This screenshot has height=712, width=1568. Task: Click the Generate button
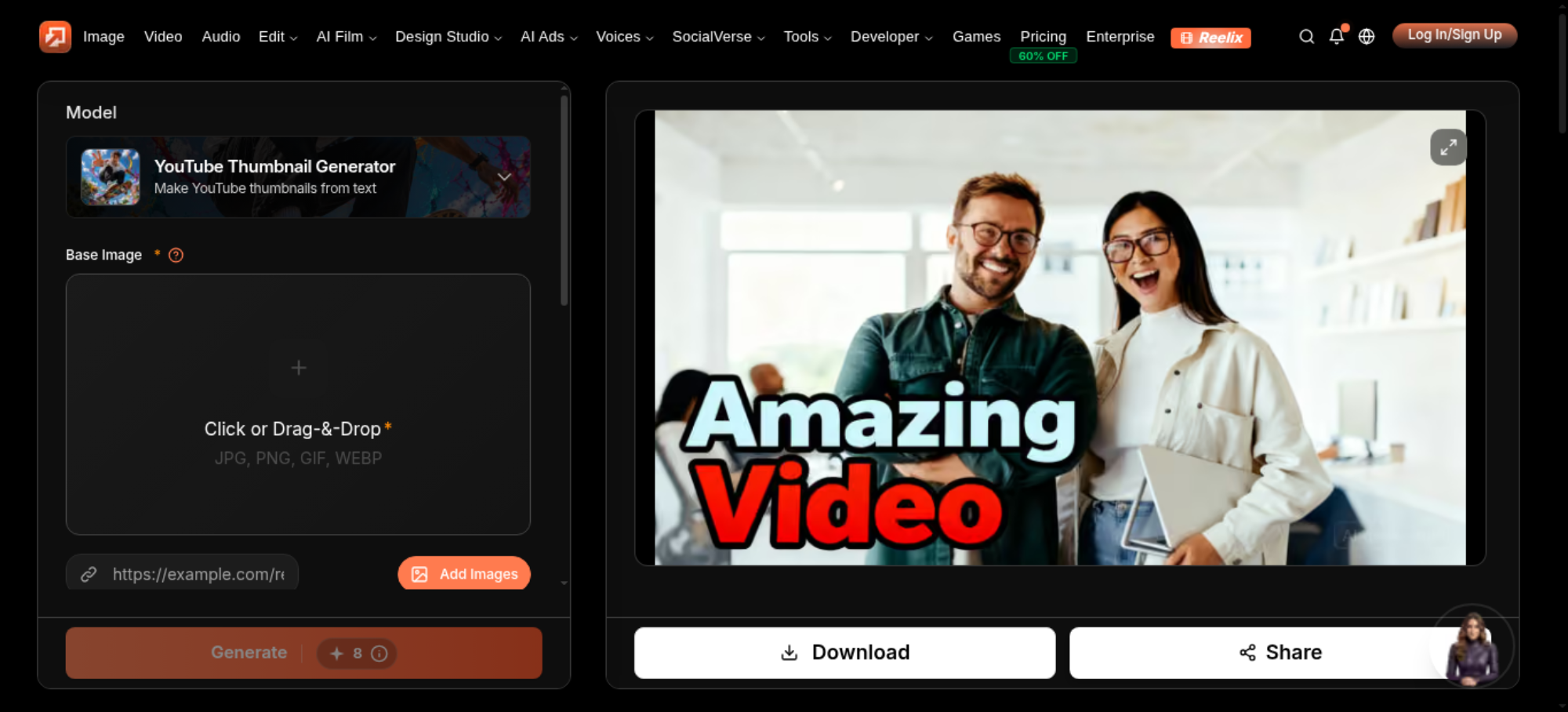pyautogui.click(x=304, y=652)
